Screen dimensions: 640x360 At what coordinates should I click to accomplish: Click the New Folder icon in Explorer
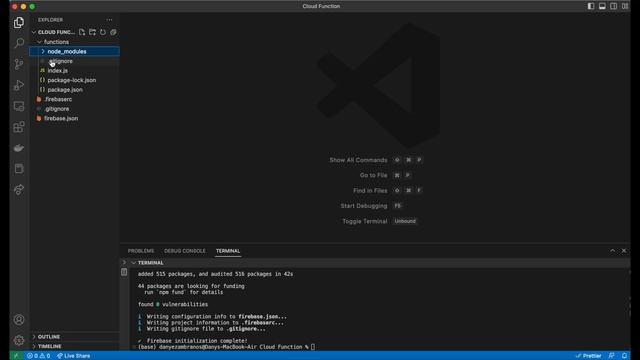pyautogui.click(x=92, y=32)
